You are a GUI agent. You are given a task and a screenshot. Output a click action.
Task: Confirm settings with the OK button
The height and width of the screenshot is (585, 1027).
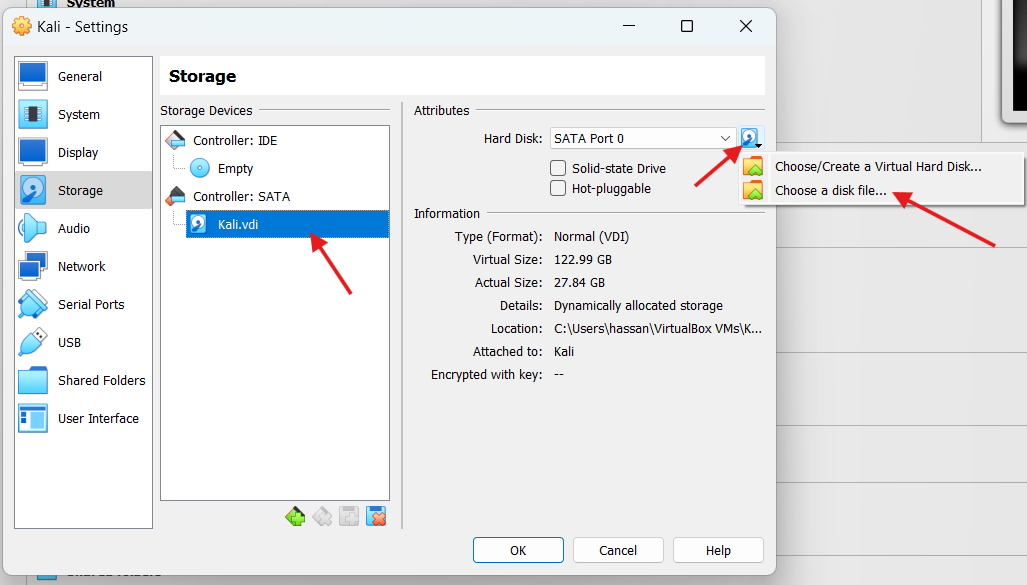click(x=518, y=550)
